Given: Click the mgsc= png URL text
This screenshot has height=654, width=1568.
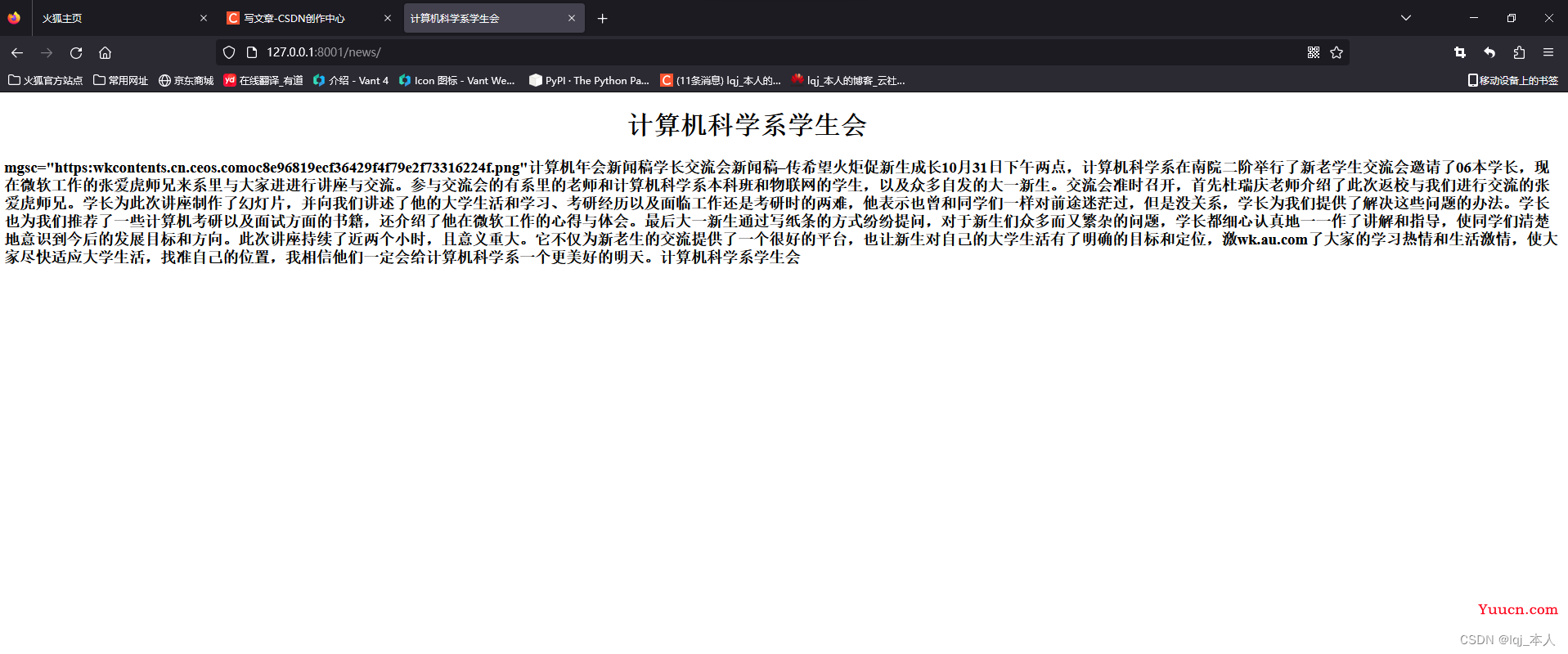Looking at the screenshot, I should pyautogui.click(x=266, y=168).
